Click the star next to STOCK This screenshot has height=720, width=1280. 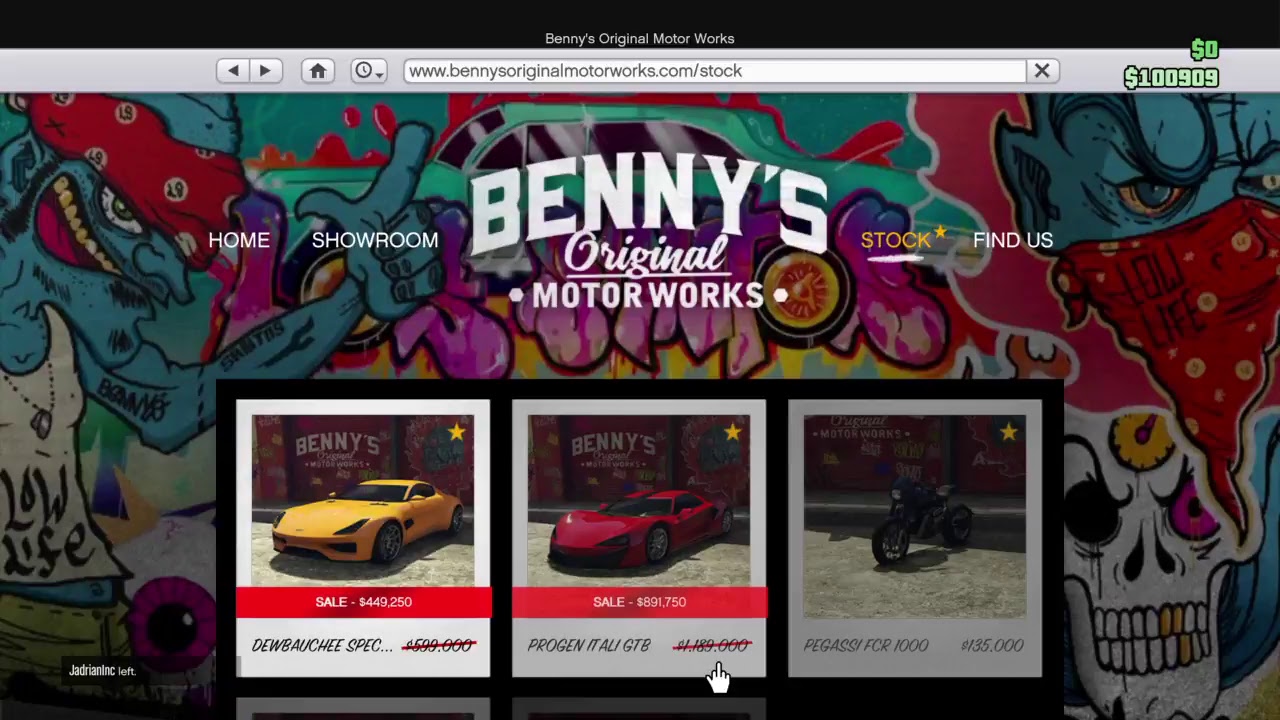940,232
